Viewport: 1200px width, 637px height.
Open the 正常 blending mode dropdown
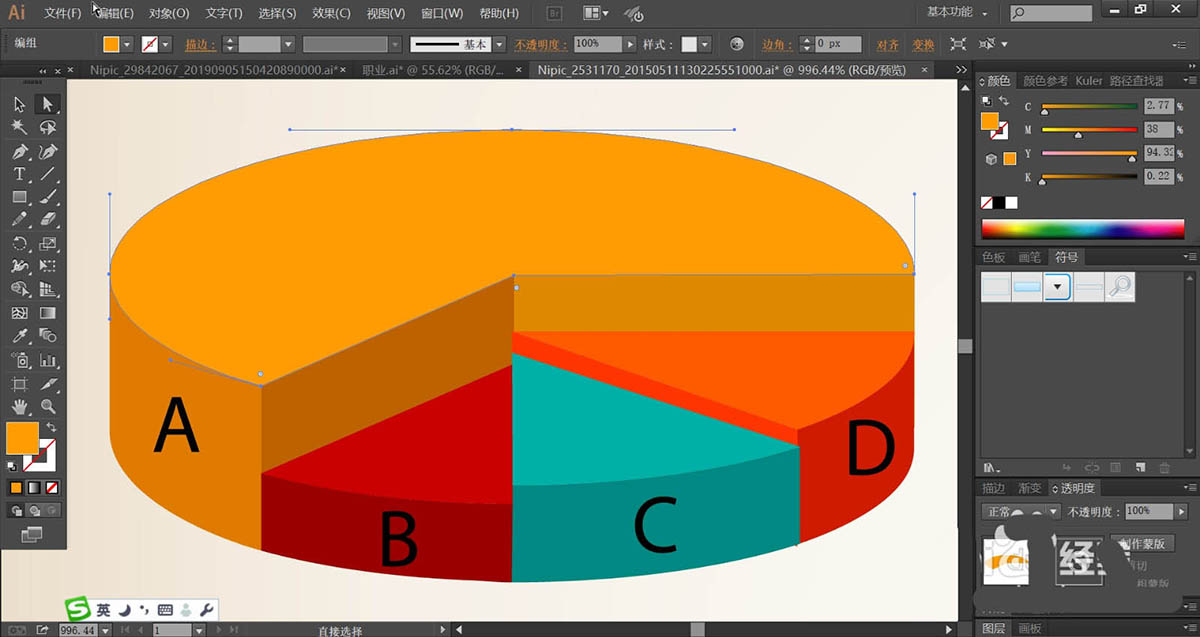pyautogui.click(x=1022, y=511)
